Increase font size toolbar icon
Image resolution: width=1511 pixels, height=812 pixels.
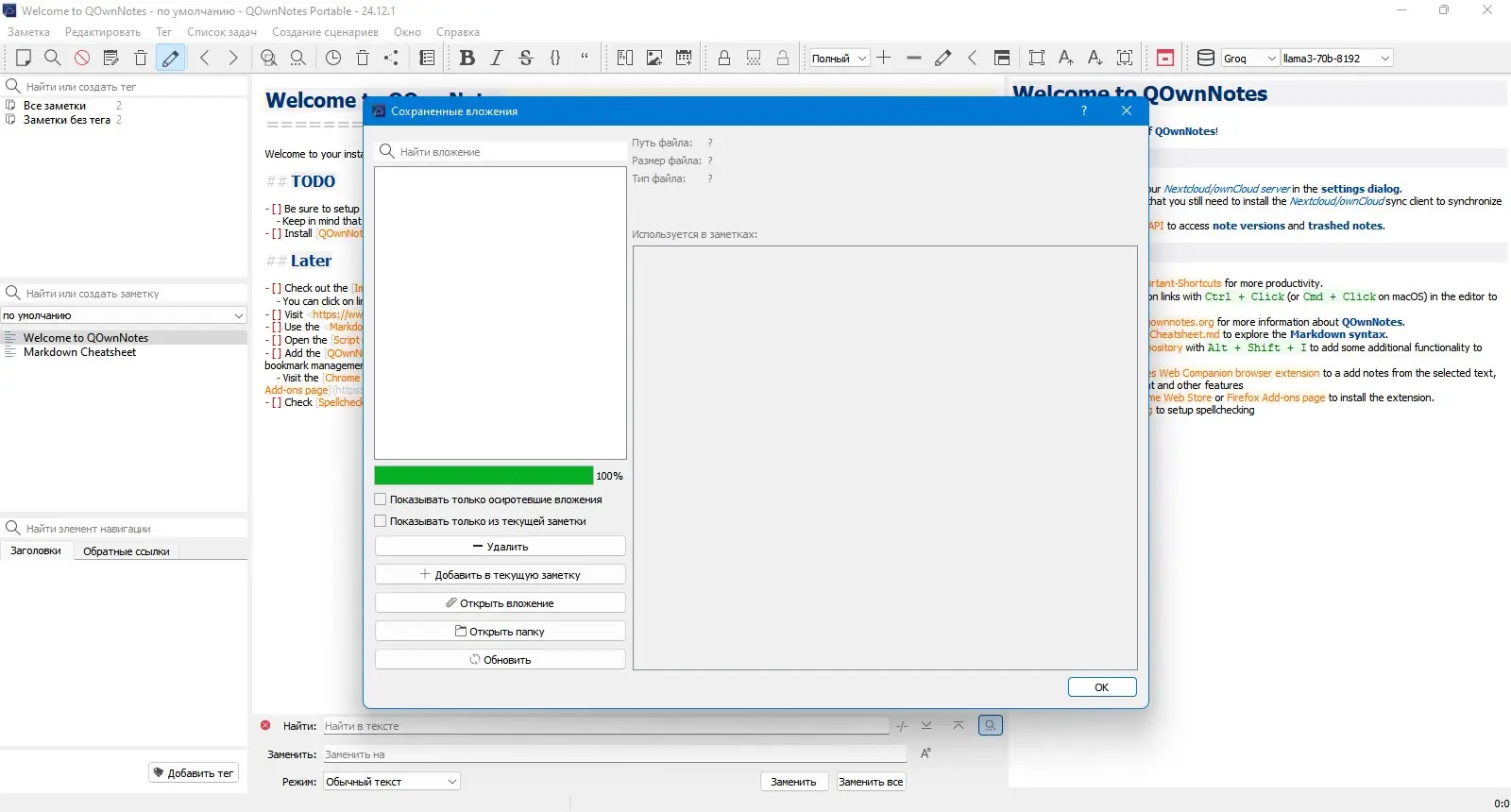pyautogui.click(x=1066, y=58)
